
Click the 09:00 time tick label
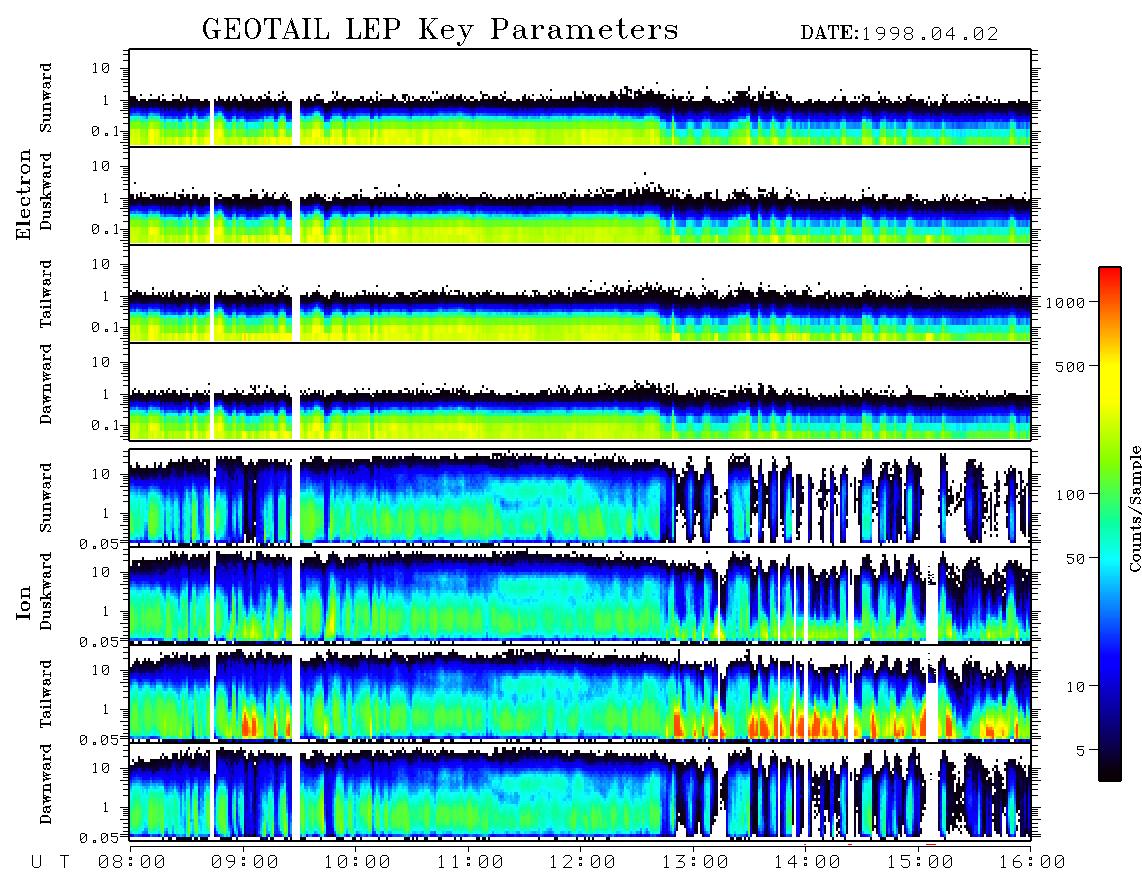(245, 863)
